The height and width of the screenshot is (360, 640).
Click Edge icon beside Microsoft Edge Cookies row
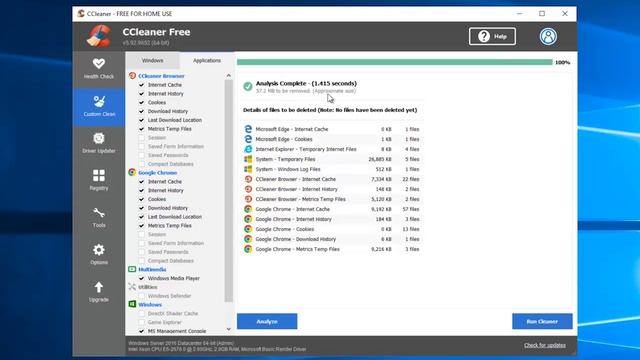(x=248, y=139)
